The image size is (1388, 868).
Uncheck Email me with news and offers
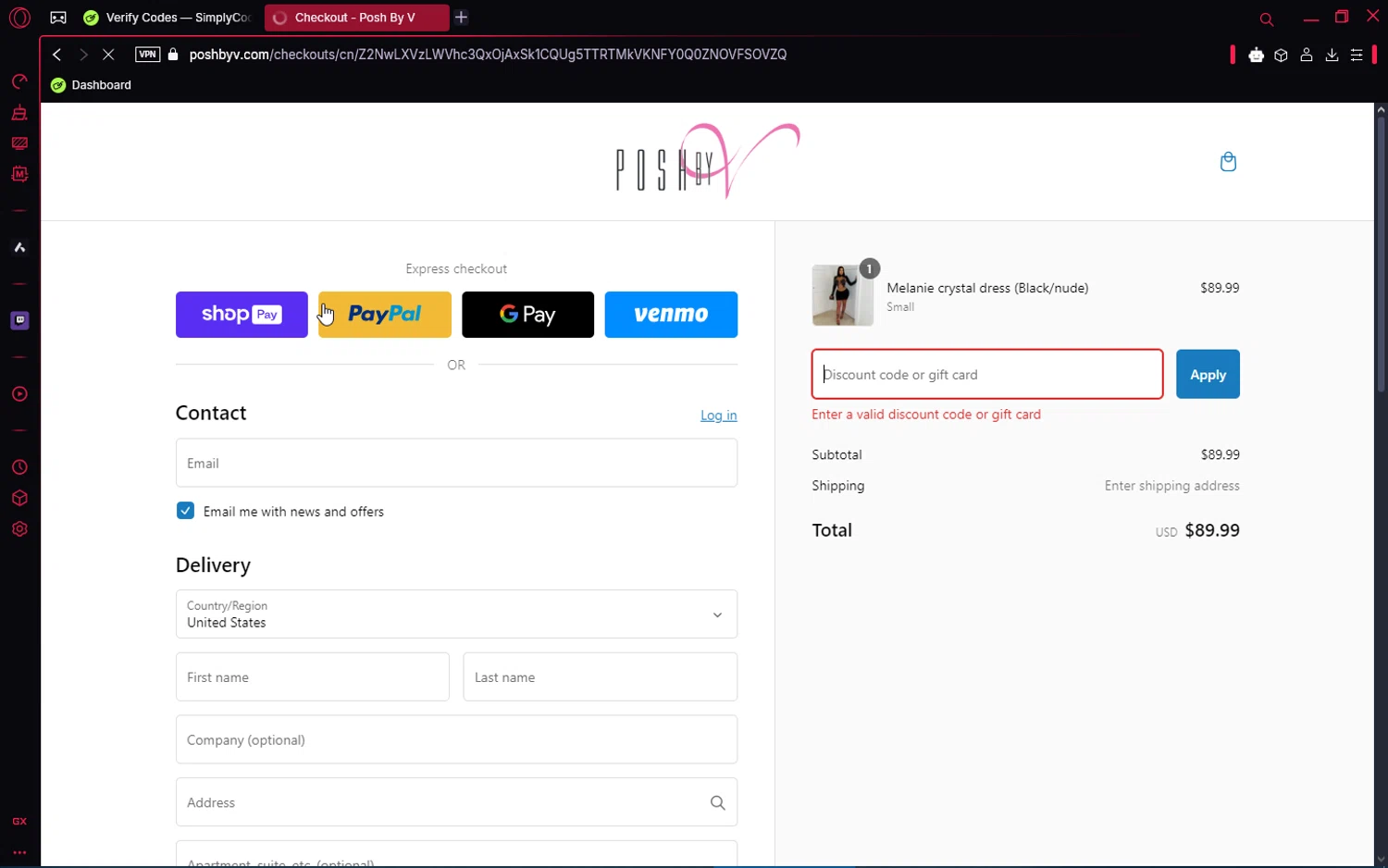185,511
